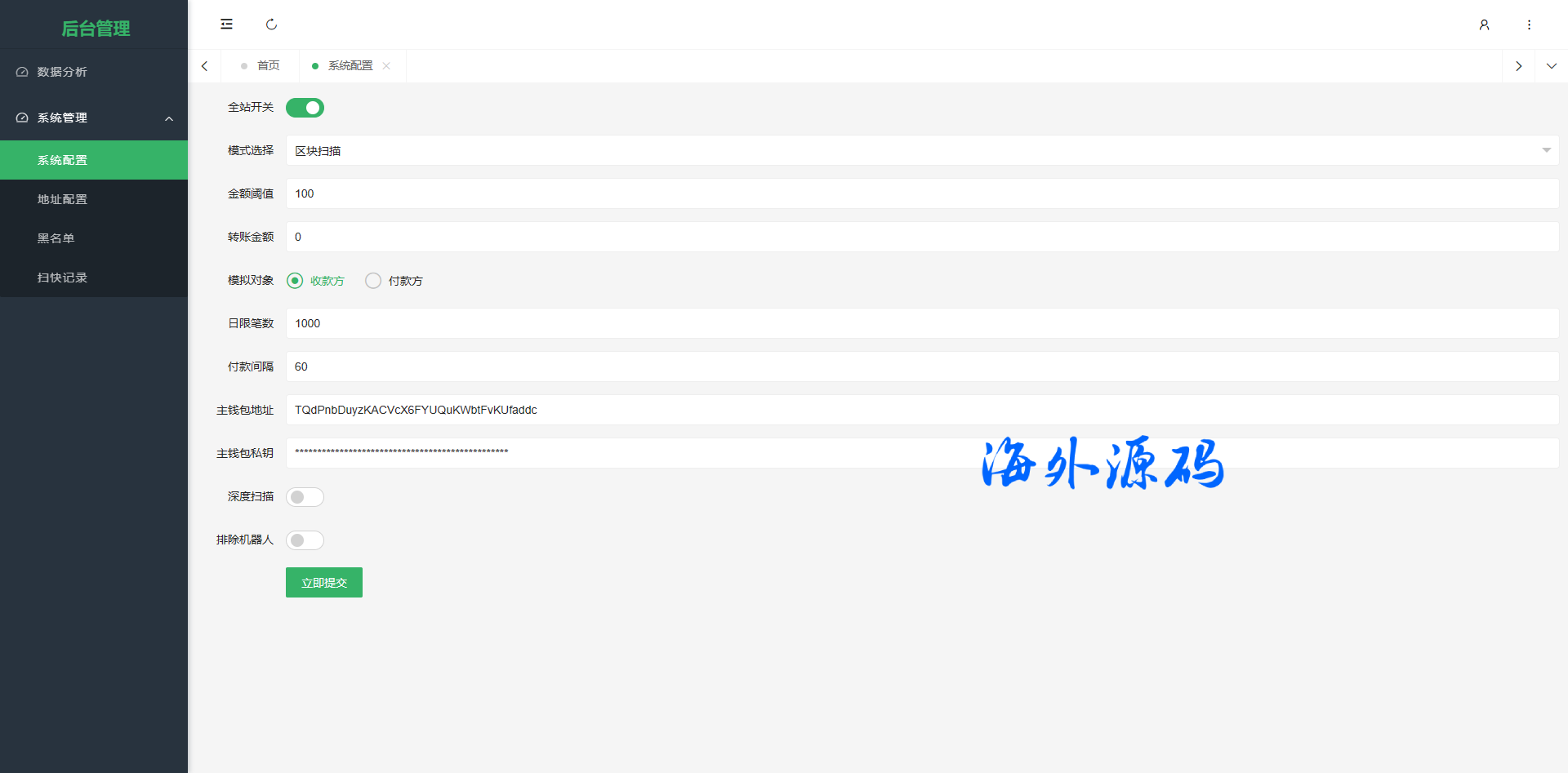Image resolution: width=1568 pixels, height=773 pixels.
Task: Switch to the 首页 tab
Action: 268,66
